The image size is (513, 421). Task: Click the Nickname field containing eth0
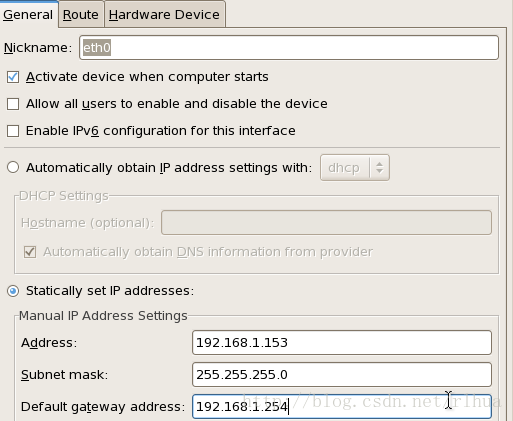point(289,48)
